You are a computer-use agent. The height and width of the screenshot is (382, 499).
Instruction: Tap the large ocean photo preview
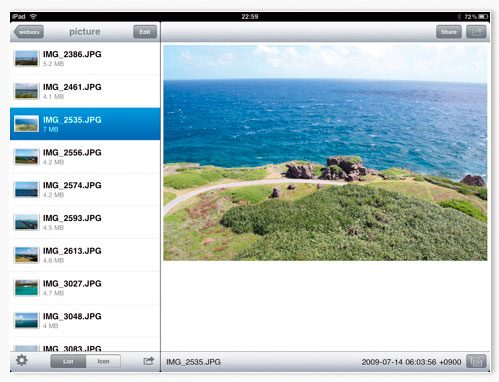pos(325,153)
